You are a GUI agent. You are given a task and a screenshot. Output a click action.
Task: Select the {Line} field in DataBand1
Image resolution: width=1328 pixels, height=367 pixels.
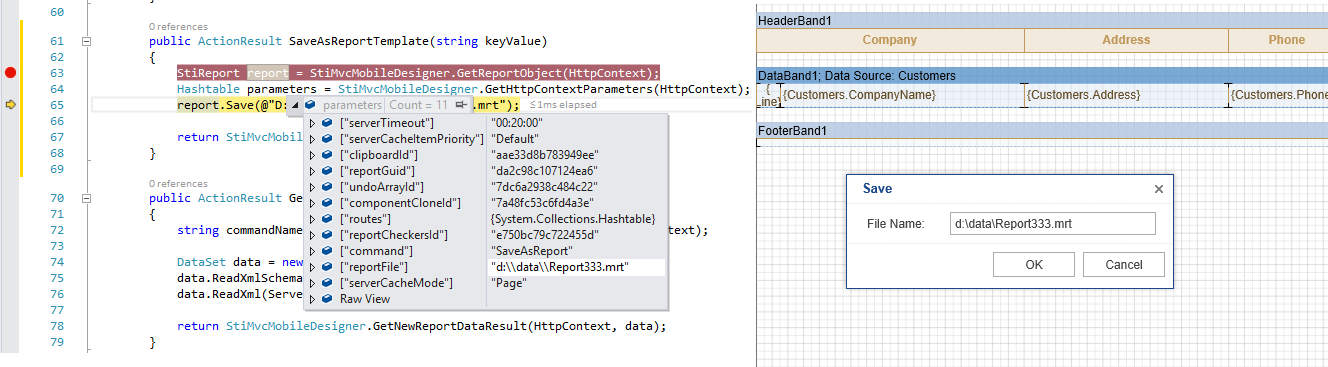(768, 95)
